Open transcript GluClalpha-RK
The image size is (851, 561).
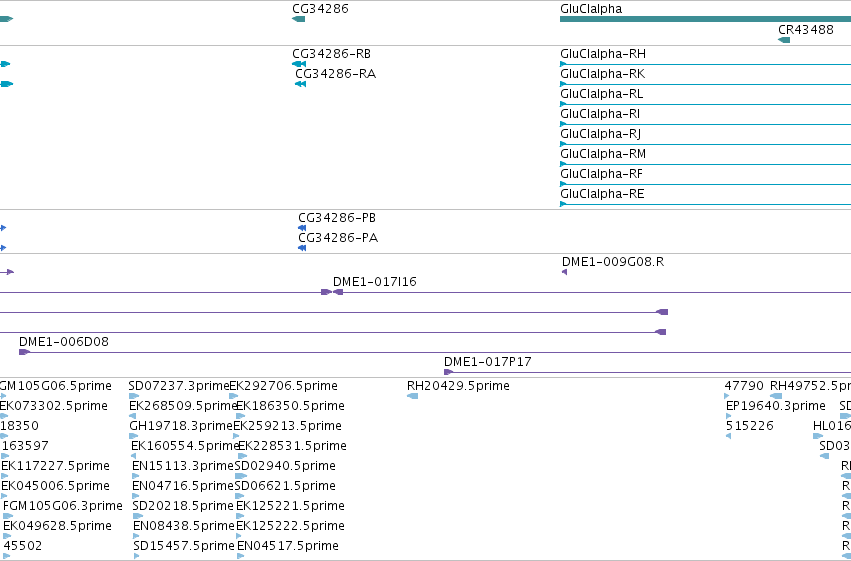click(x=602, y=74)
